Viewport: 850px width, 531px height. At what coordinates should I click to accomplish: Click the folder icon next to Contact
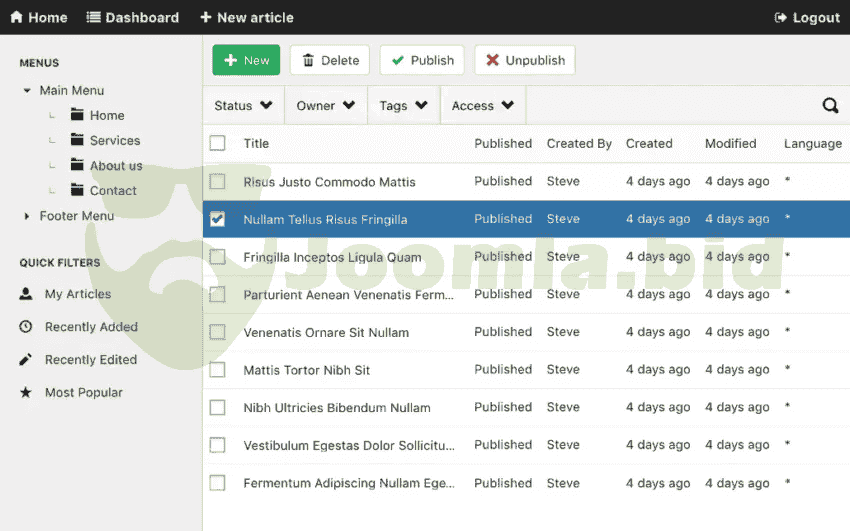click(x=77, y=190)
